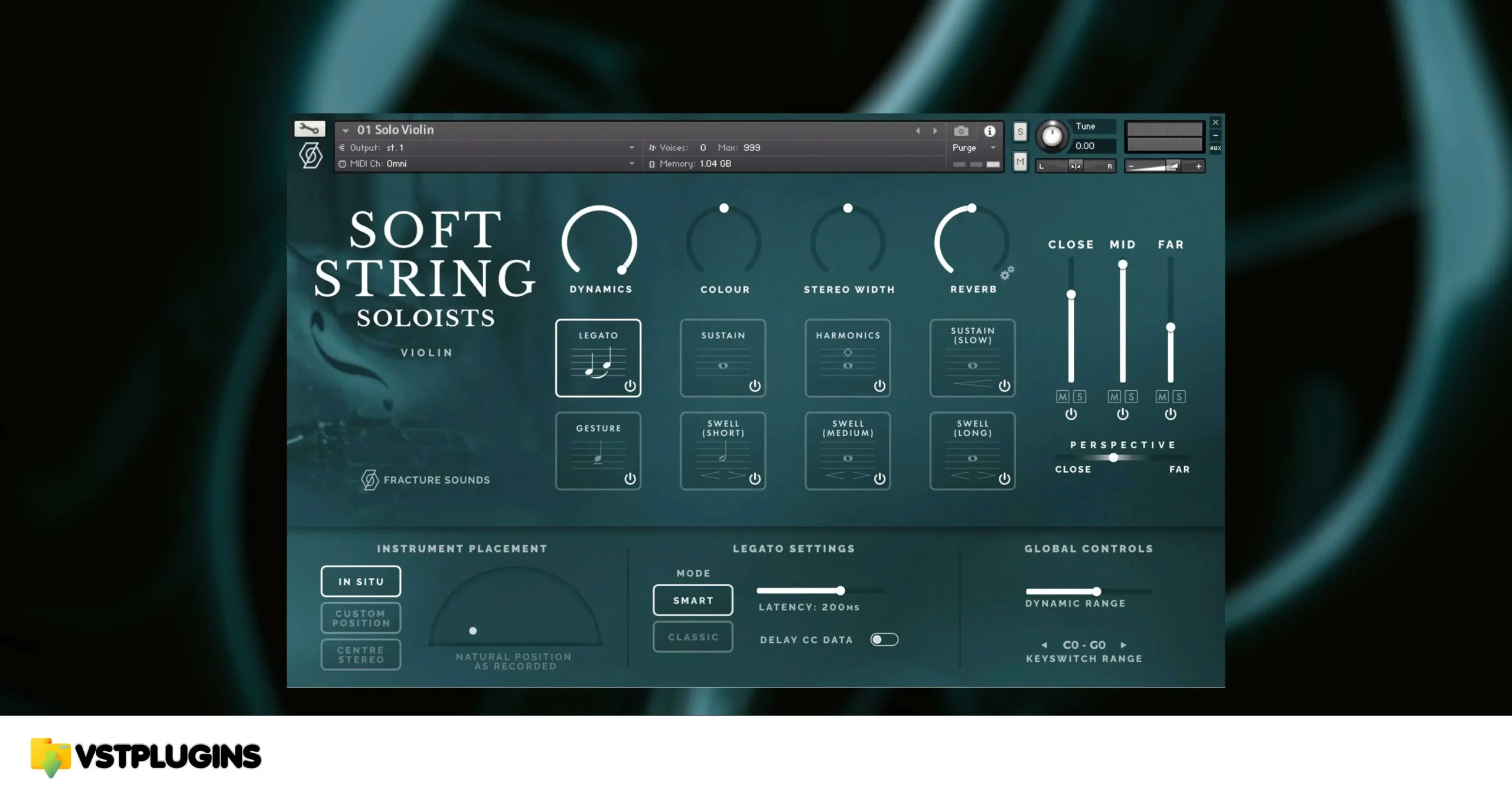Select the Sustain articulation box
The height and width of the screenshot is (801, 1512).
723,358
